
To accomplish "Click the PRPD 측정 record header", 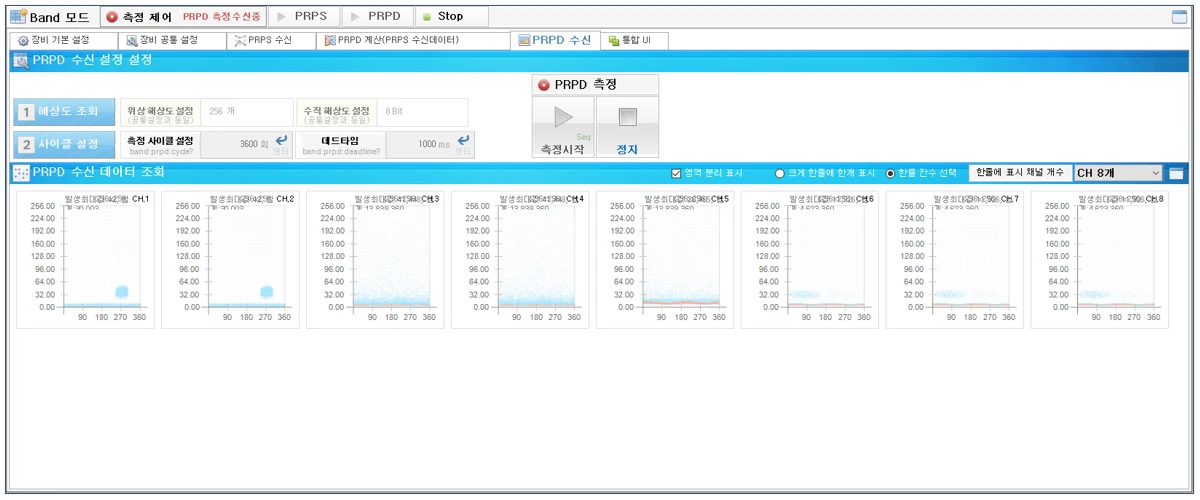I will [x=595, y=85].
